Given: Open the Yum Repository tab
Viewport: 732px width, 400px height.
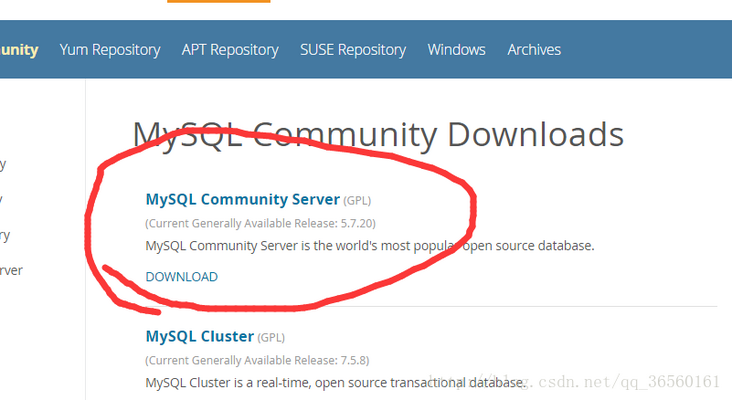Looking at the screenshot, I should [110, 49].
